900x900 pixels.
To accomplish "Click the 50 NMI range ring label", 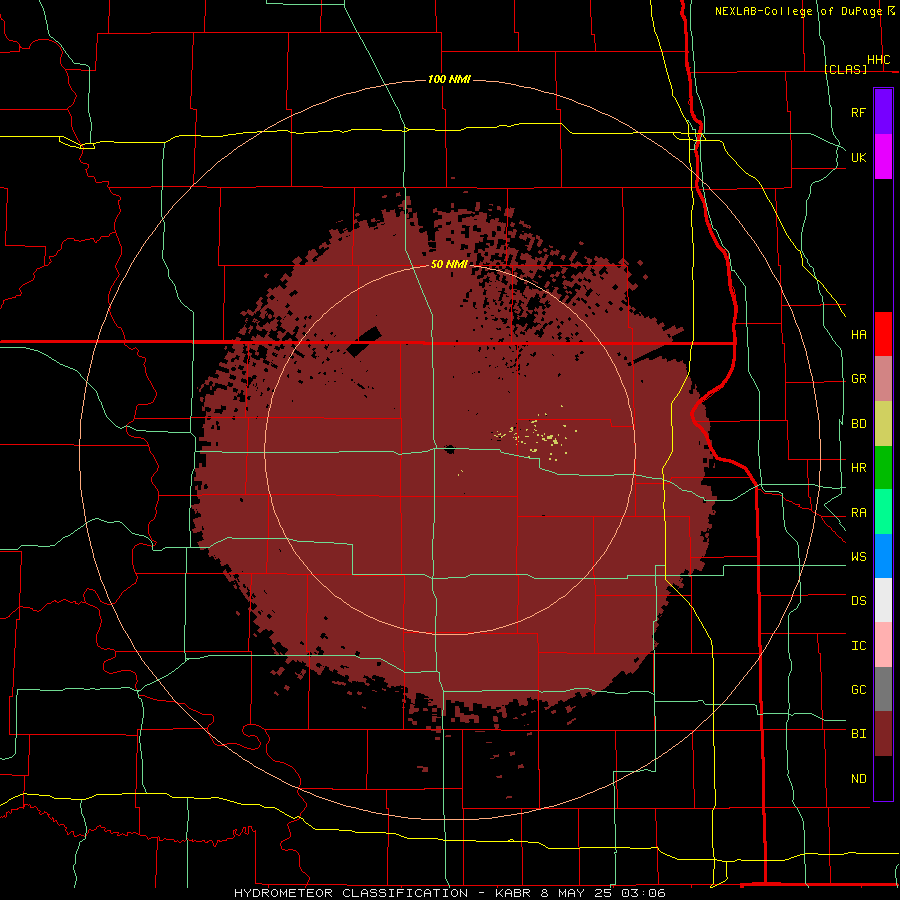I will 449,264.
